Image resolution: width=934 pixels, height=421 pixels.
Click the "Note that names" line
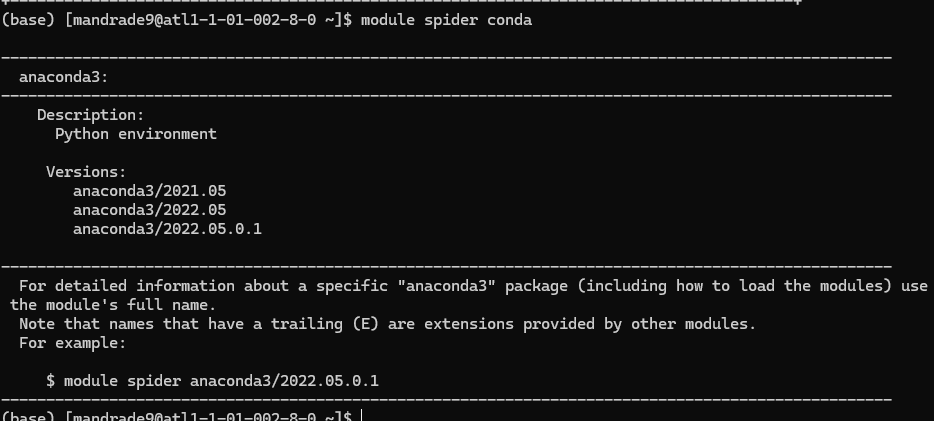[x=80, y=324]
